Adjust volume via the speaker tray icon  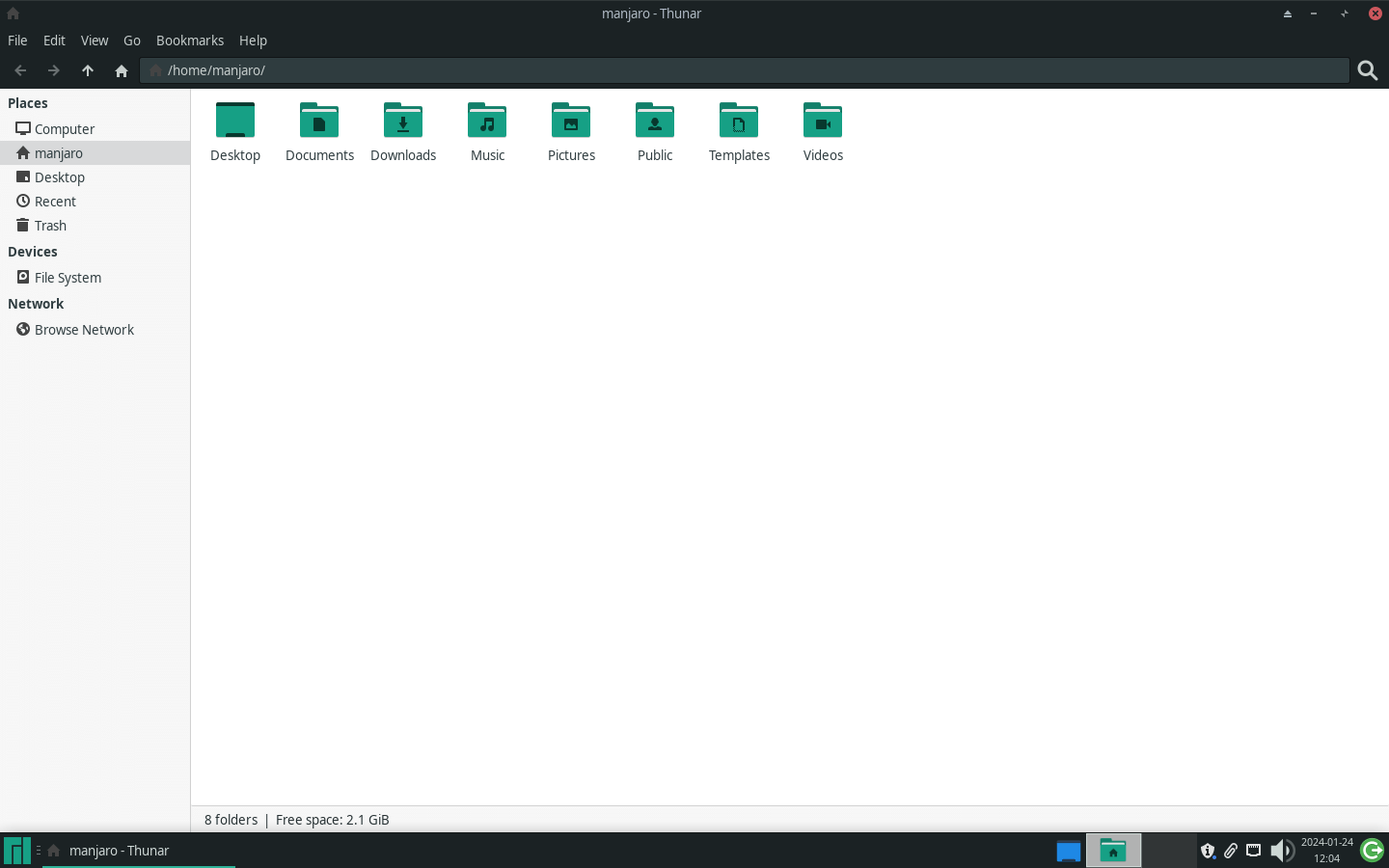[1282, 850]
